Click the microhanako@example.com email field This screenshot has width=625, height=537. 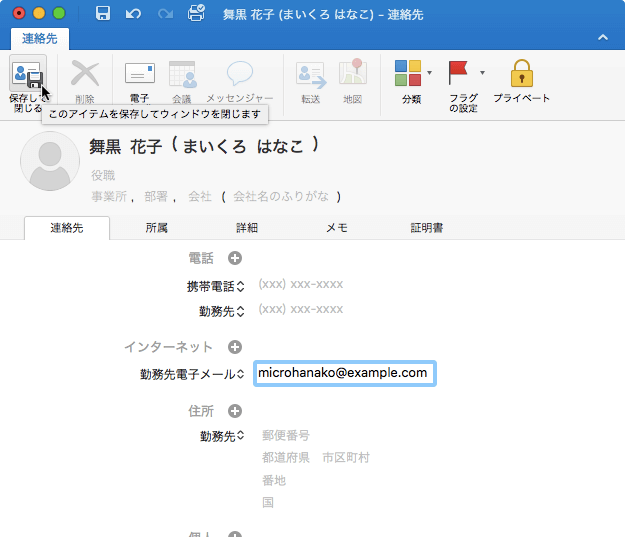tap(345, 374)
